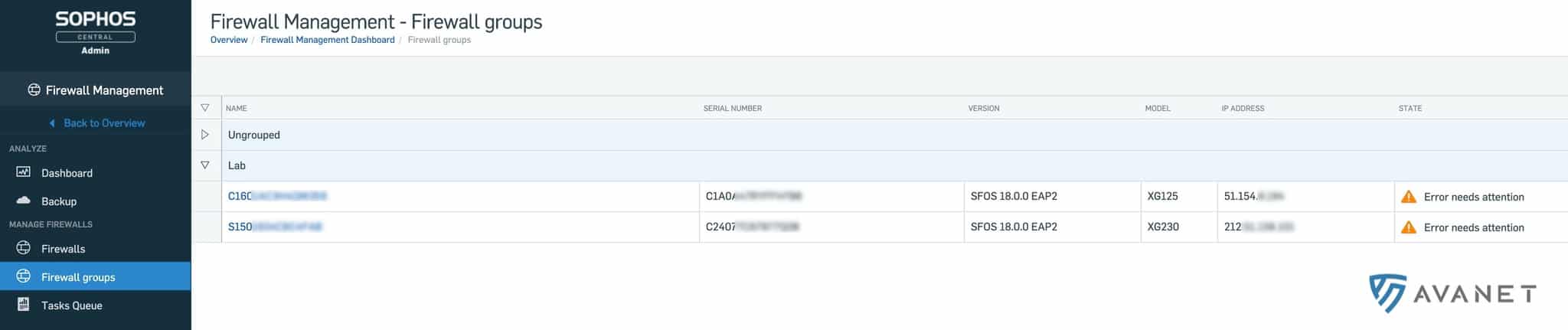Open the firewall name starting with S150

tap(274, 227)
